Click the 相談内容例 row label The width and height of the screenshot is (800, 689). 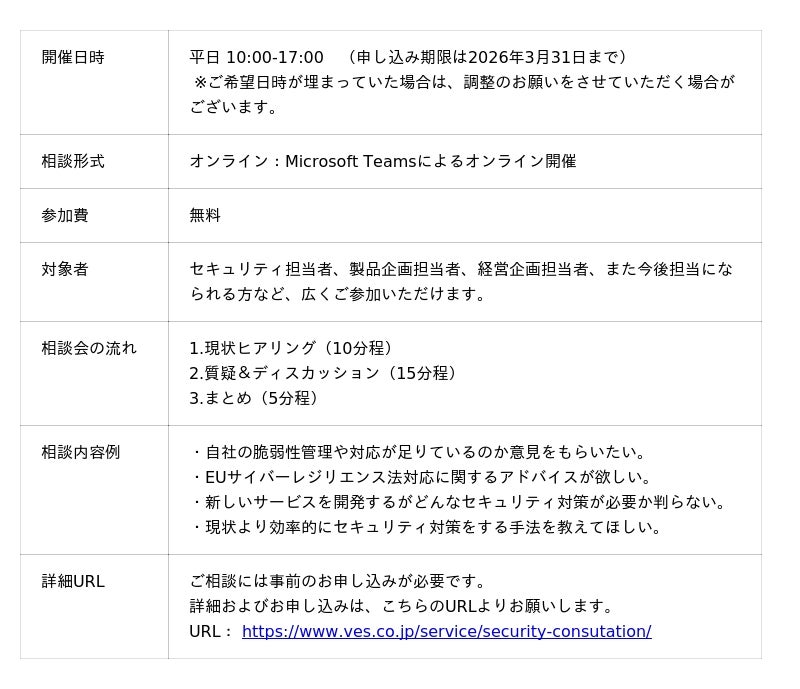pyautogui.click(x=81, y=452)
